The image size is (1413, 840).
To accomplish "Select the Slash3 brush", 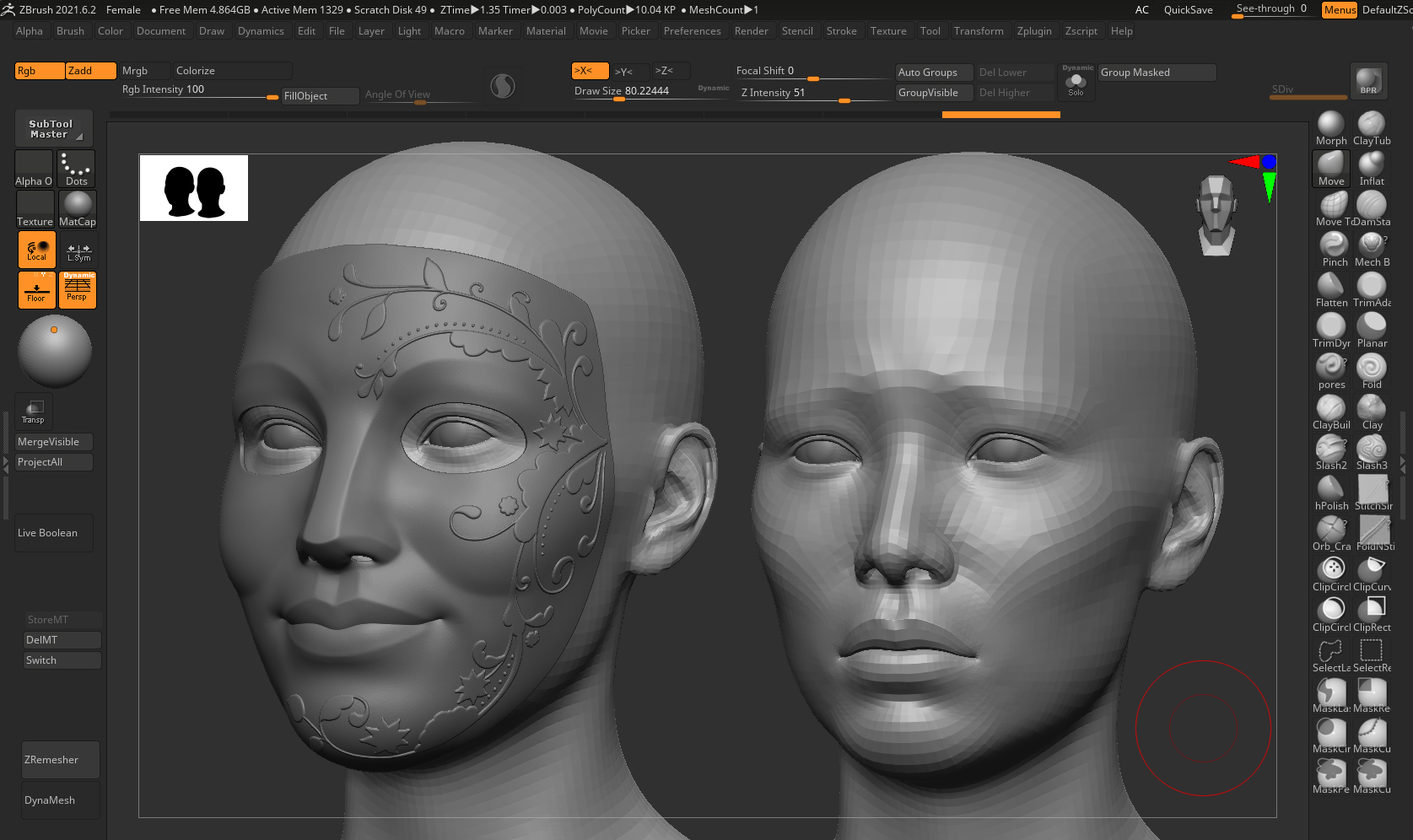I will [1372, 453].
